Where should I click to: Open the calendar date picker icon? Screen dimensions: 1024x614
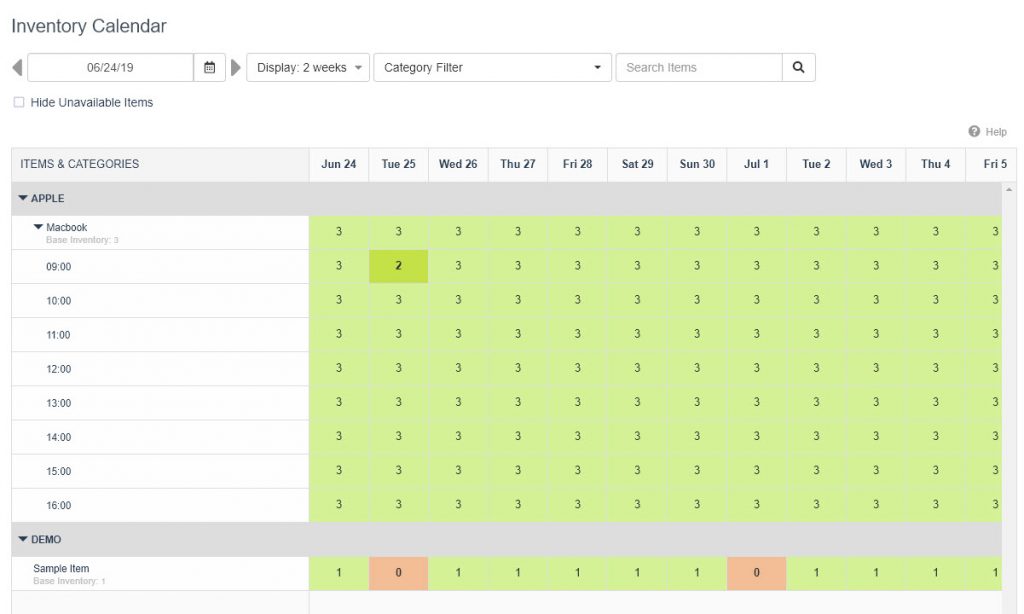tap(210, 67)
